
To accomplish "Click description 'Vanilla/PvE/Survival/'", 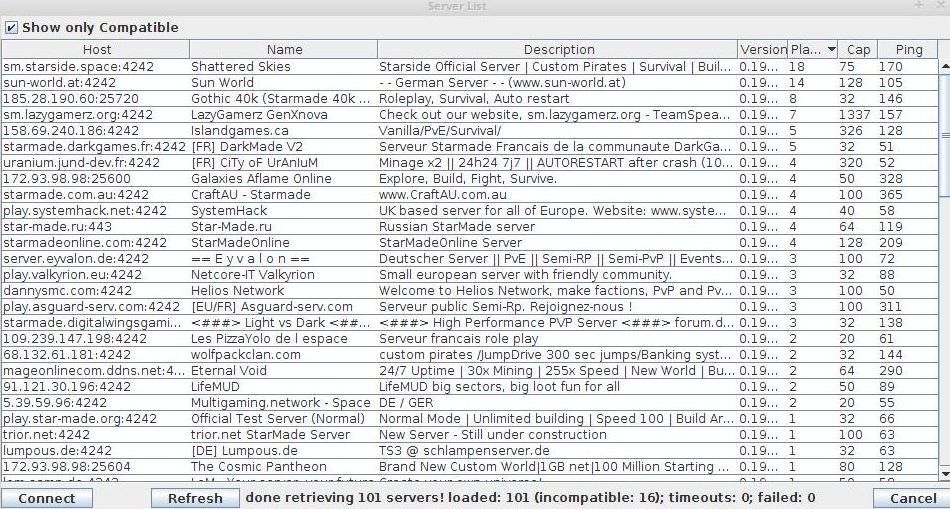I will tap(440, 131).
